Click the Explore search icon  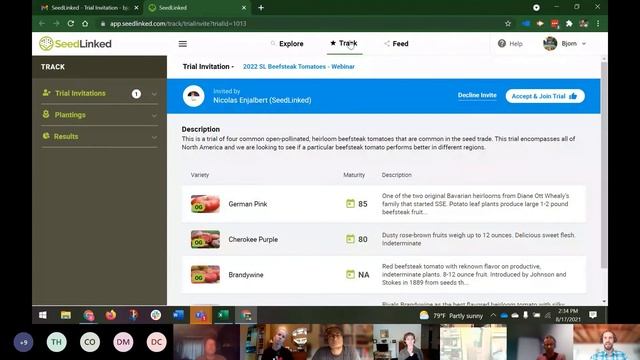tap(273, 43)
